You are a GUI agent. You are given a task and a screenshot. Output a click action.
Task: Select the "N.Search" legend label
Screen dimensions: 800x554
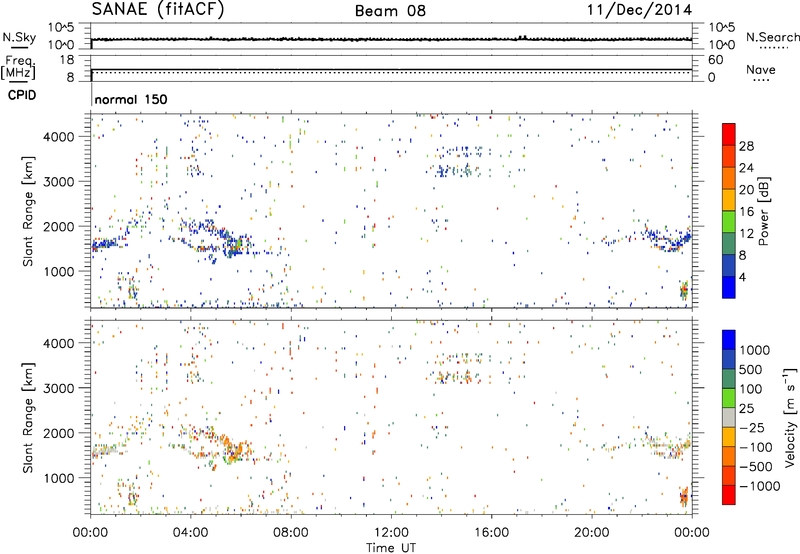tap(772, 37)
